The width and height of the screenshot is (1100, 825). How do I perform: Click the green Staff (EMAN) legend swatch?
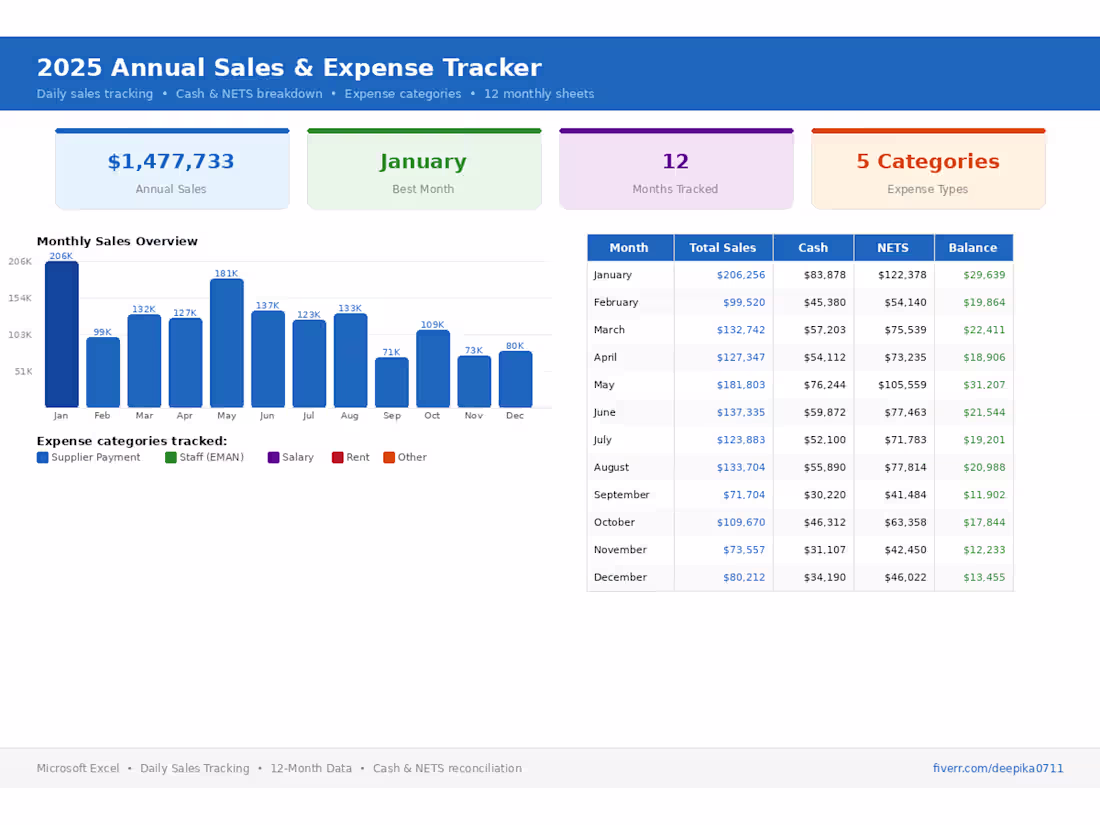[x=170, y=457]
